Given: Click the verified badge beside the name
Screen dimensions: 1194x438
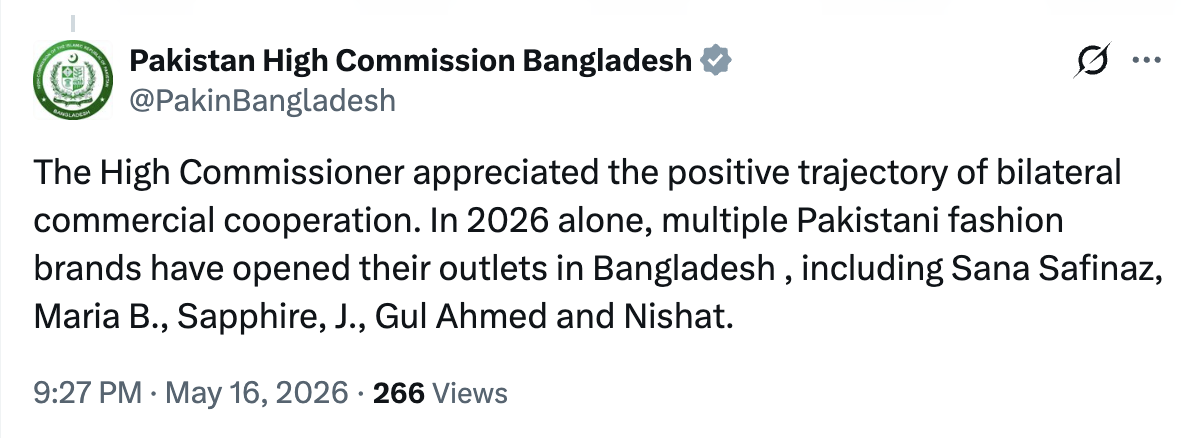Looking at the screenshot, I should coord(715,60).
